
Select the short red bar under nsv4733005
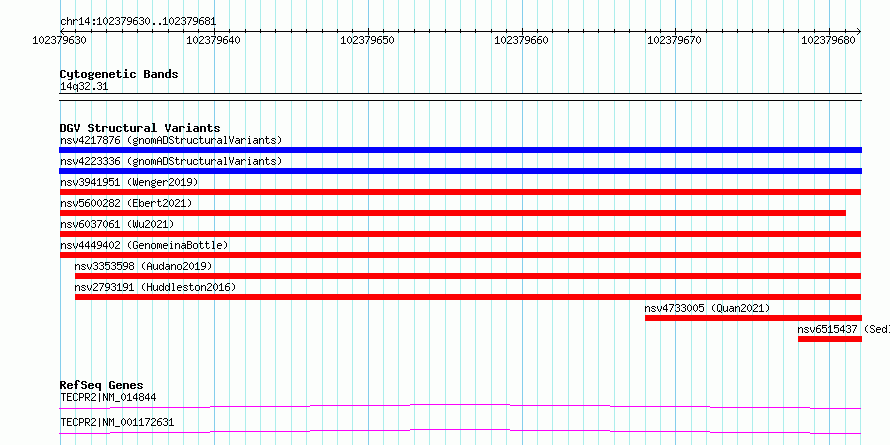pyautogui.click(x=753, y=318)
